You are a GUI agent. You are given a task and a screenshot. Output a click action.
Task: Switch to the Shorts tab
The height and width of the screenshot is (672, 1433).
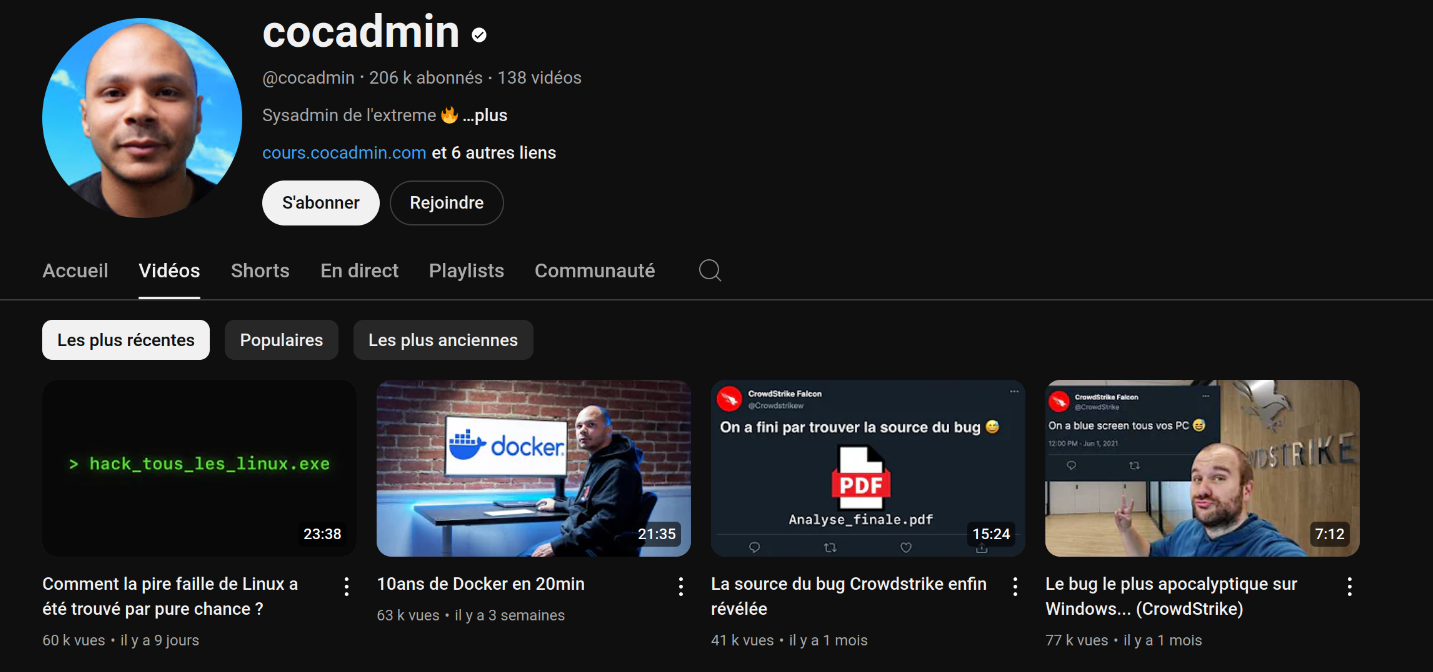pyautogui.click(x=260, y=271)
